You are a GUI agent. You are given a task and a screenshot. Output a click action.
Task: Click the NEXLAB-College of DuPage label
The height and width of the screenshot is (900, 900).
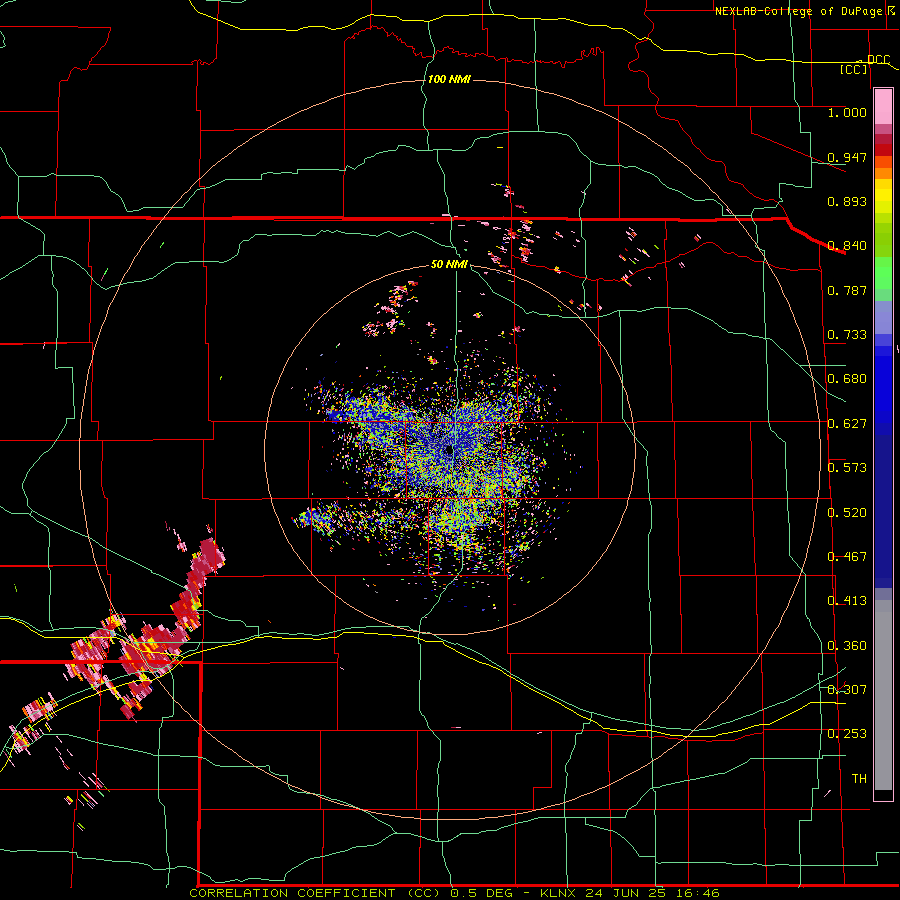(798, 11)
